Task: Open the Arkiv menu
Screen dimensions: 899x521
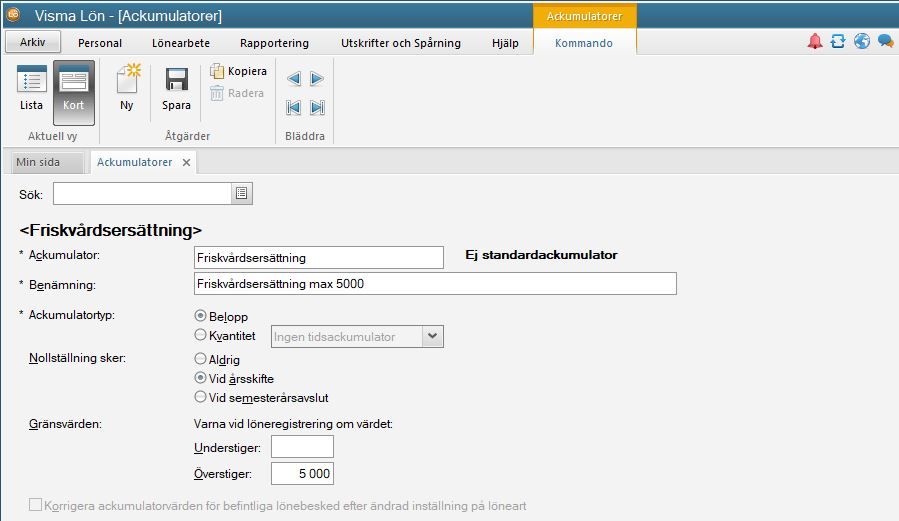Action: click(x=33, y=42)
